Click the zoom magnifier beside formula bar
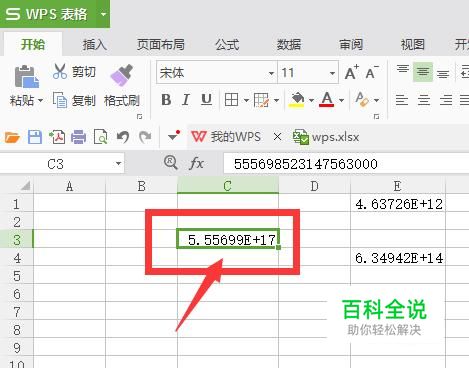This screenshot has width=469, height=368. pyautogui.click(x=171, y=163)
